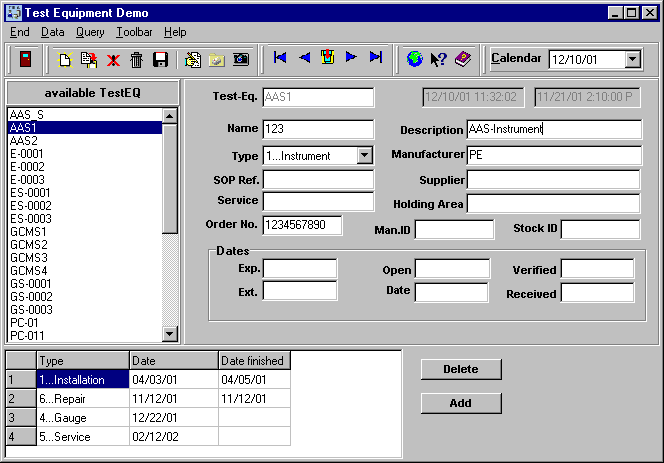
Task: Open the Query menu
Action: [90, 32]
